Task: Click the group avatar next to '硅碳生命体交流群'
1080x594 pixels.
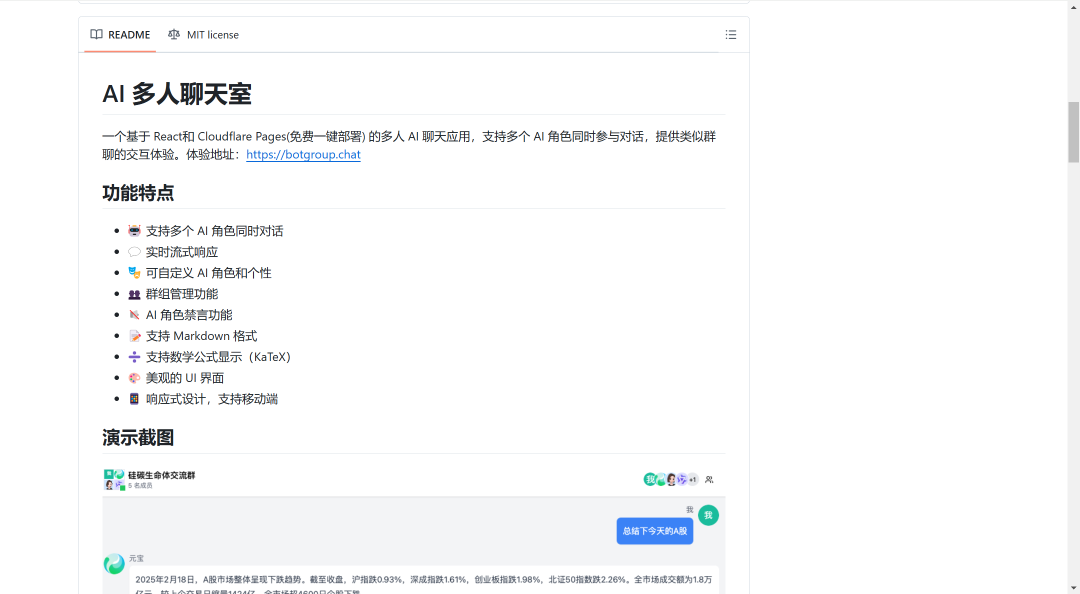Action: click(x=114, y=480)
